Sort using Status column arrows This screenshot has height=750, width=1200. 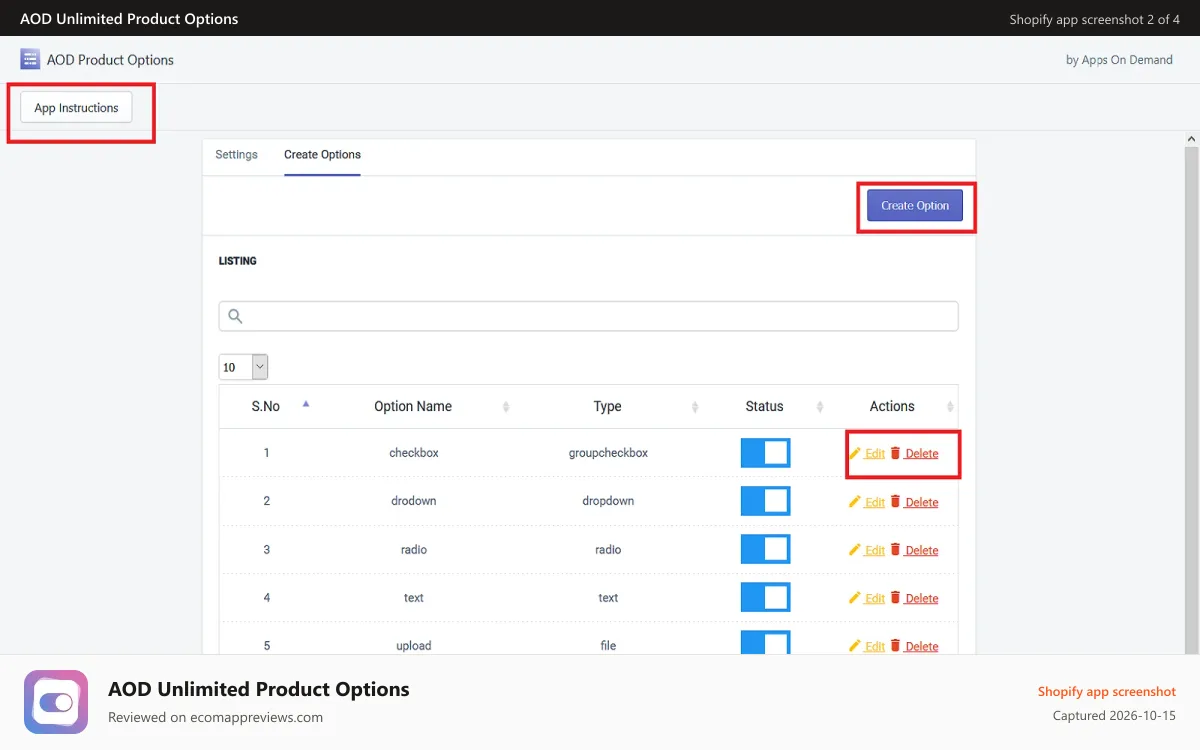pyautogui.click(x=820, y=406)
